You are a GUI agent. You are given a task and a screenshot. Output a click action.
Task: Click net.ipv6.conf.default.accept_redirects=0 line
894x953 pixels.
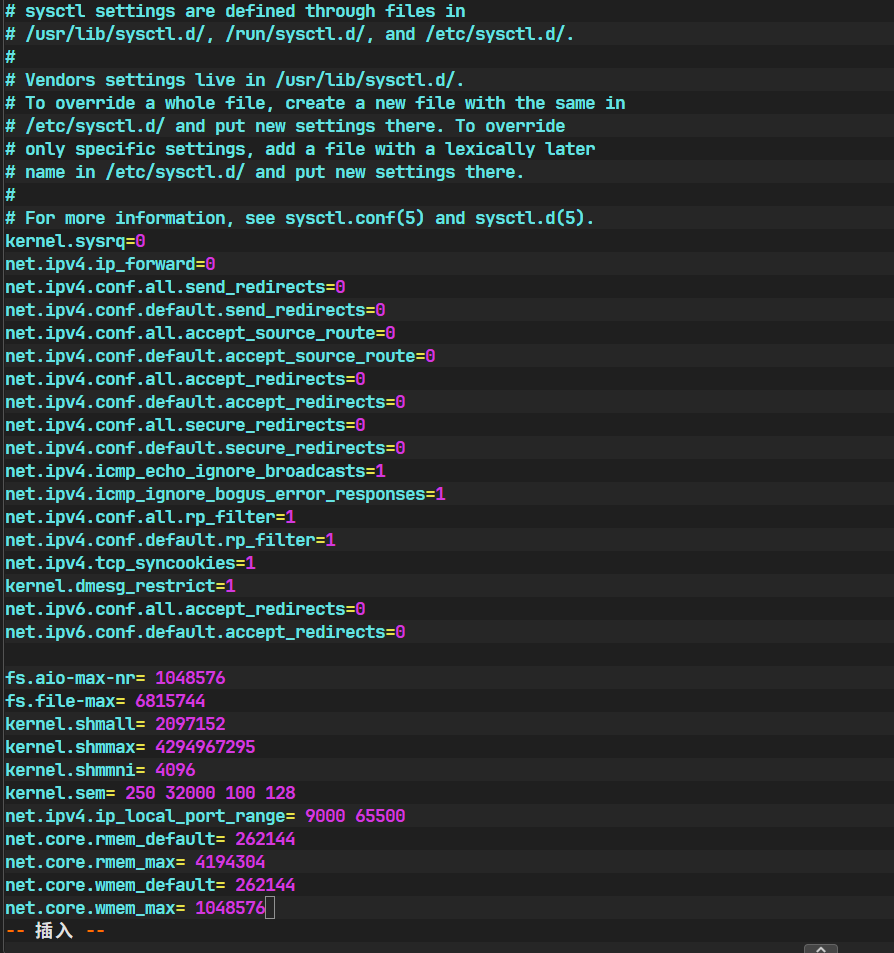[205, 633]
